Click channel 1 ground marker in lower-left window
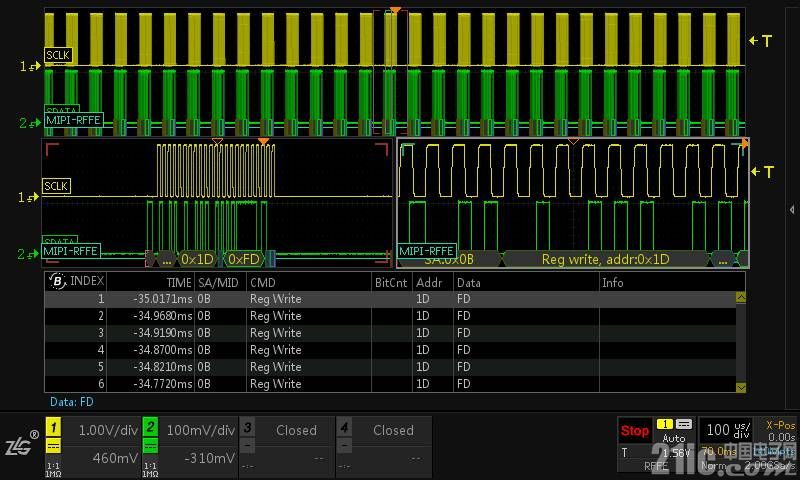The width and height of the screenshot is (800, 480). tap(28, 197)
